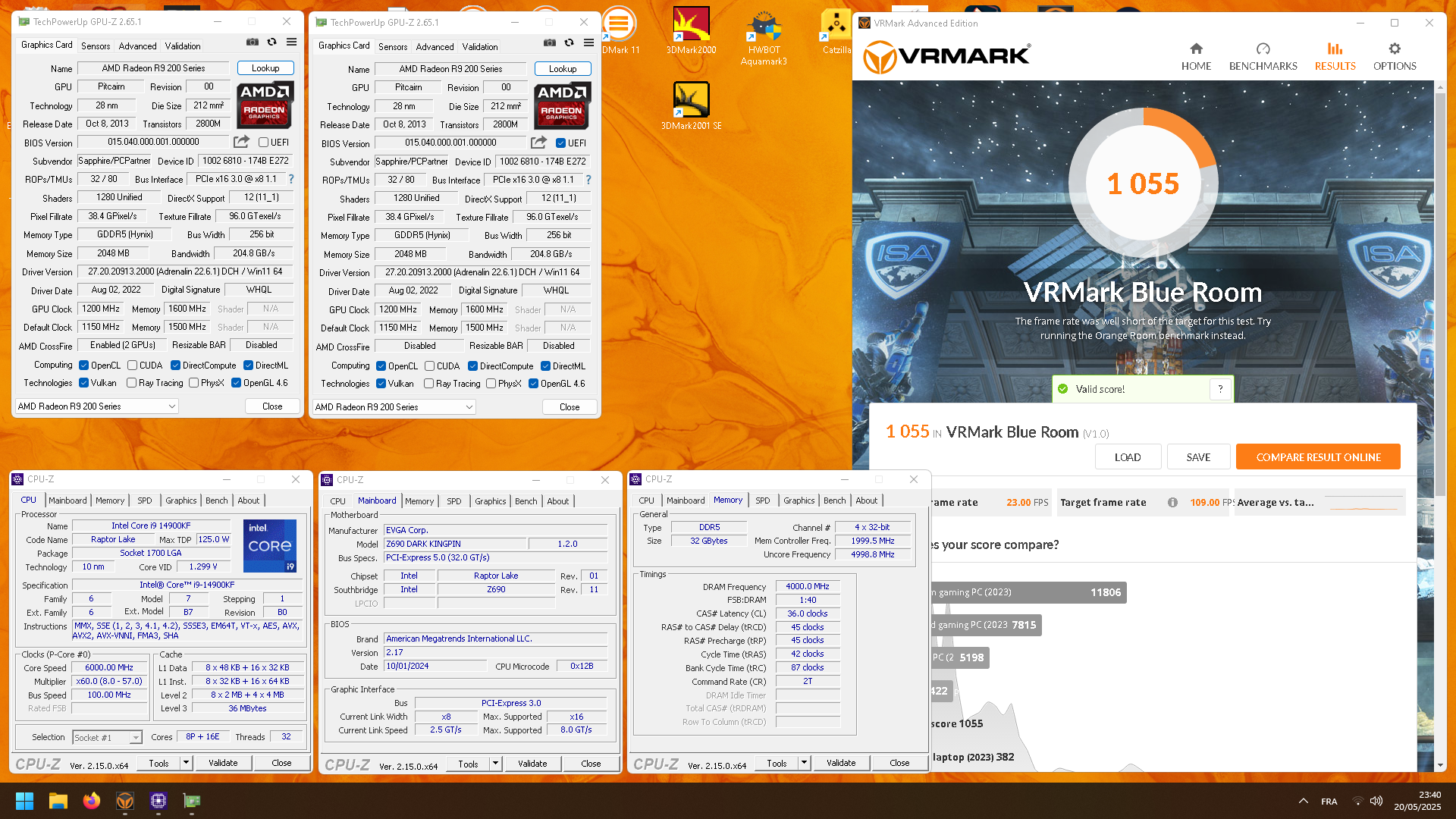Toggle DirectML checkbox in right GPU-Z window
Viewport: 1456px width, 819px height.
(x=545, y=366)
